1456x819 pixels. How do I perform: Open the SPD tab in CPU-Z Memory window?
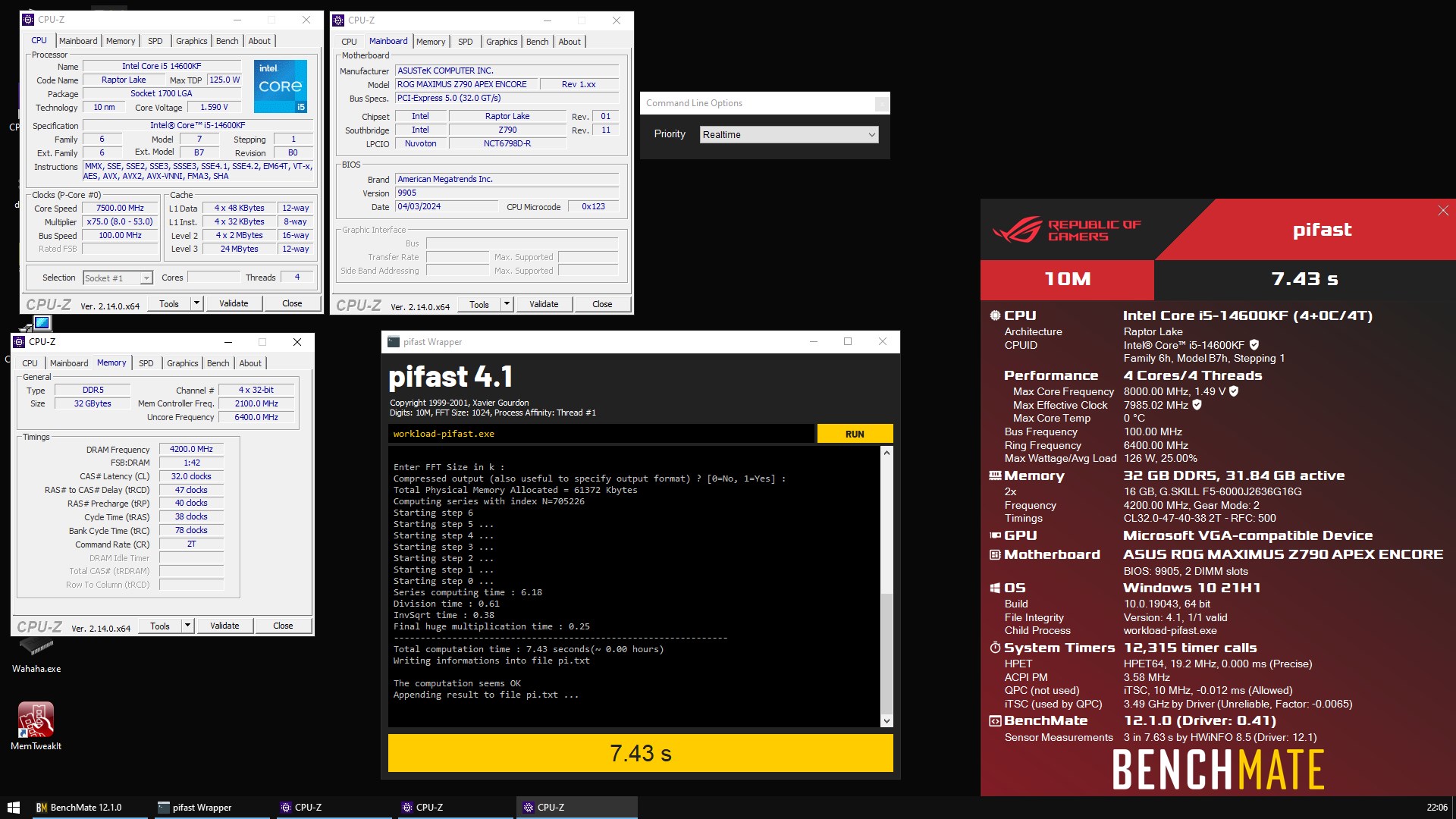coord(146,363)
